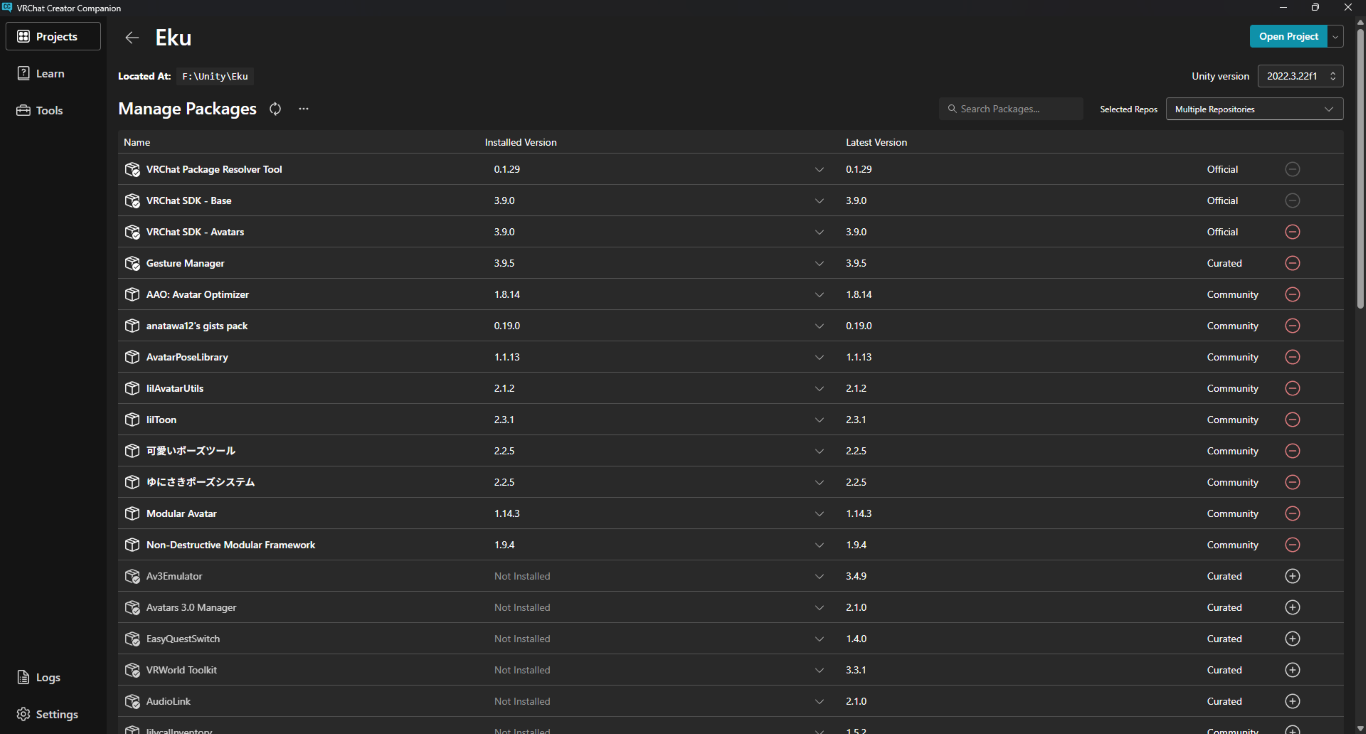Refresh the package list
The width and height of the screenshot is (1366, 734).
(275, 109)
